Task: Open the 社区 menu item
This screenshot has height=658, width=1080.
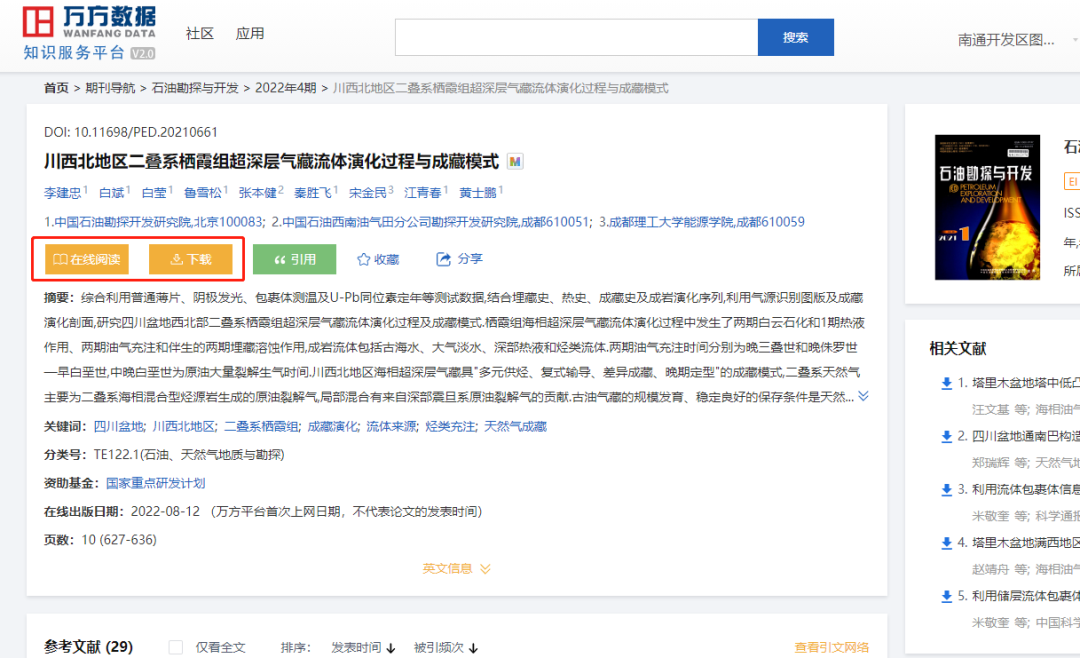Action: coord(199,33)
